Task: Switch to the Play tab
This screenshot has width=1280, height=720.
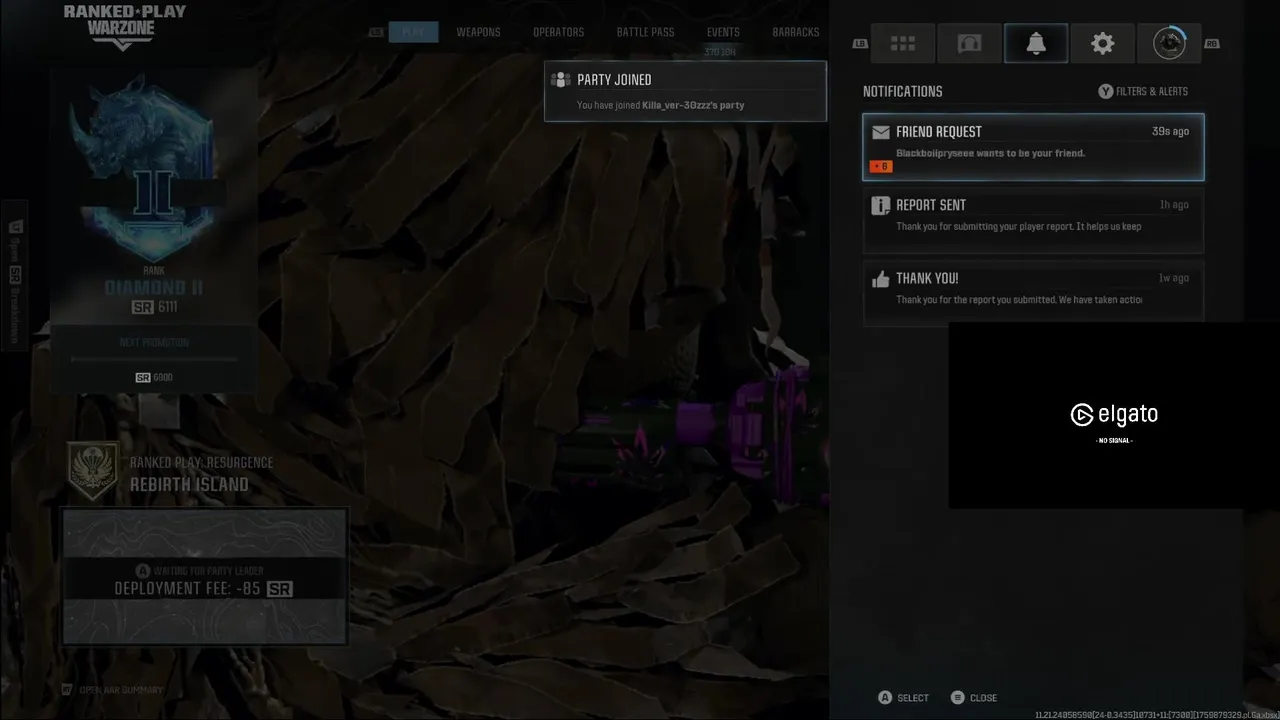Action: point(413,32)
